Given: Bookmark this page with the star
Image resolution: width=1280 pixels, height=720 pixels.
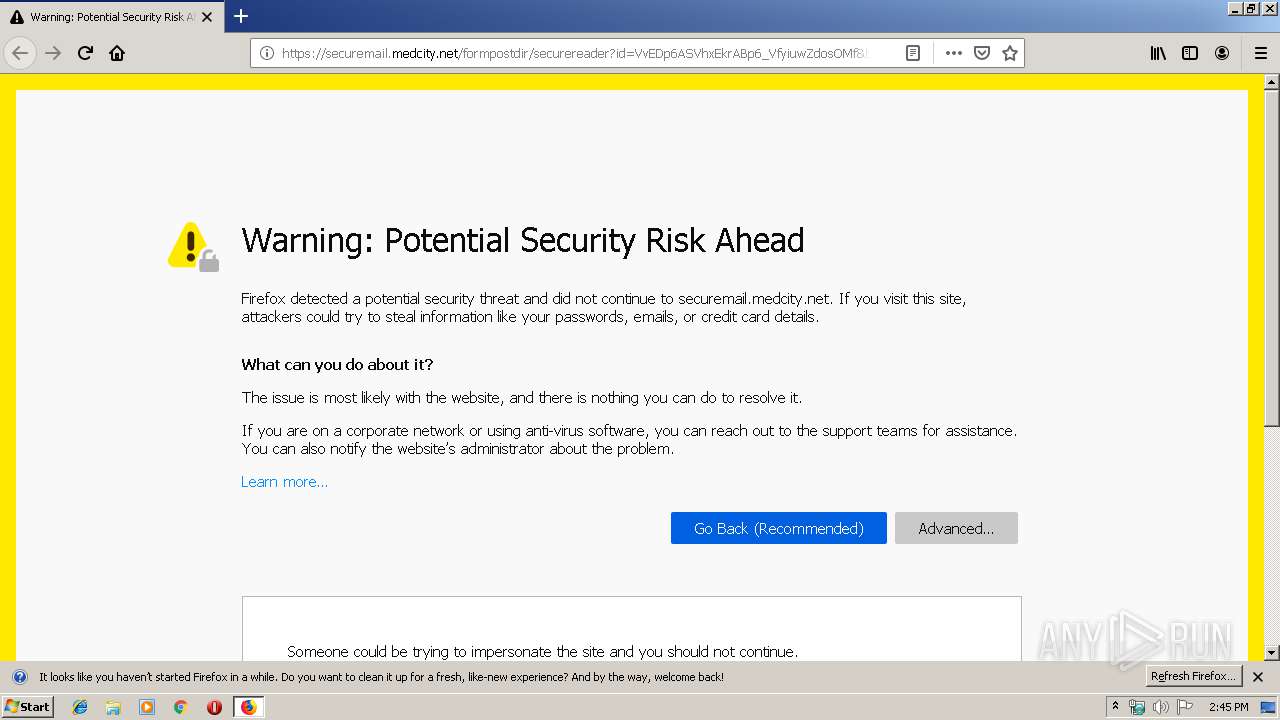Looking at the screenshot, I should (1010, 53).
